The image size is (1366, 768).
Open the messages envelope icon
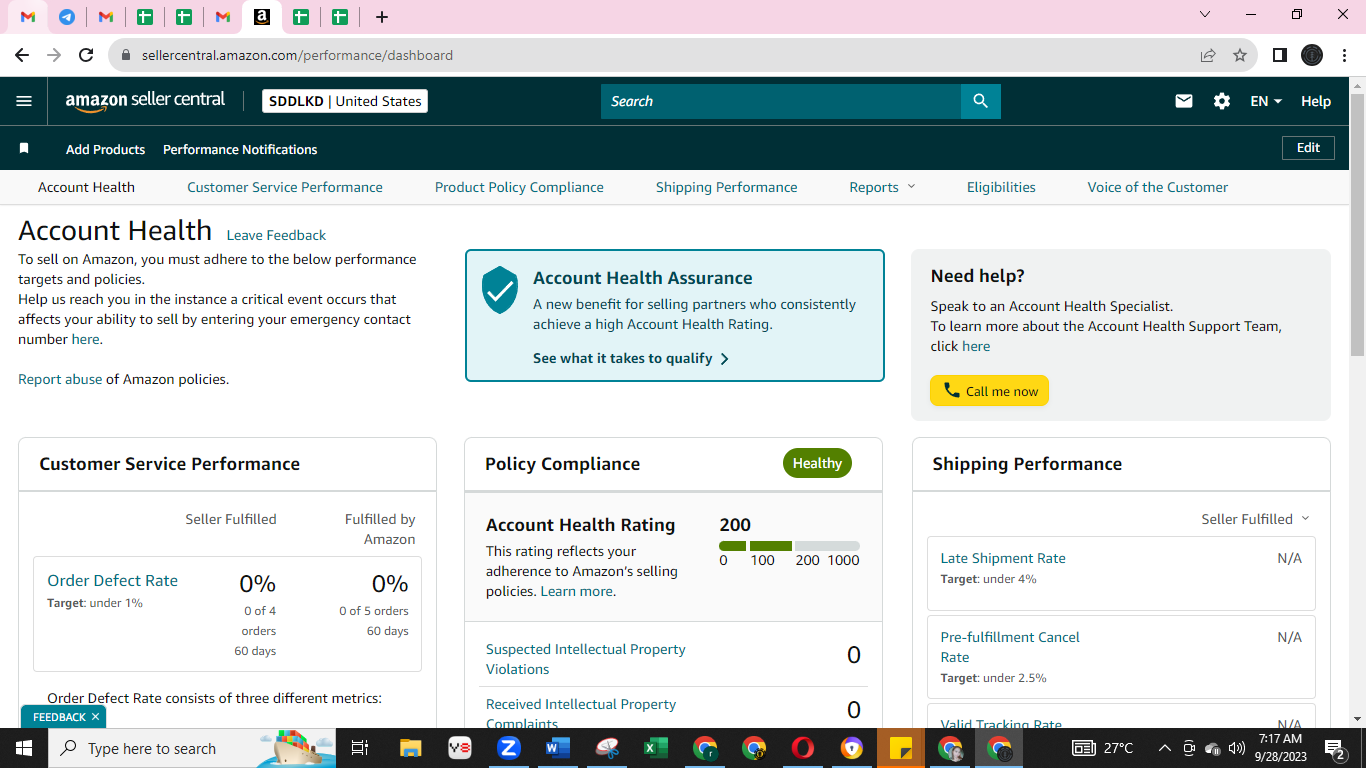tap(1184, 101)
